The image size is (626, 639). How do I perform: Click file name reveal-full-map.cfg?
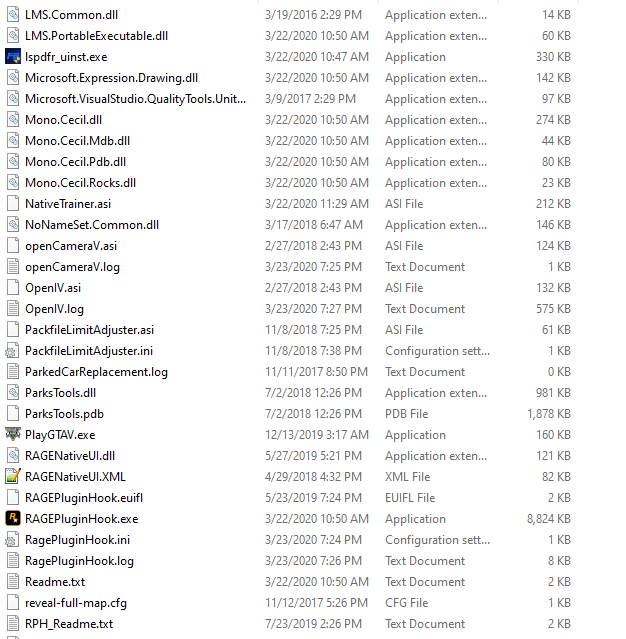coord(76,602)
